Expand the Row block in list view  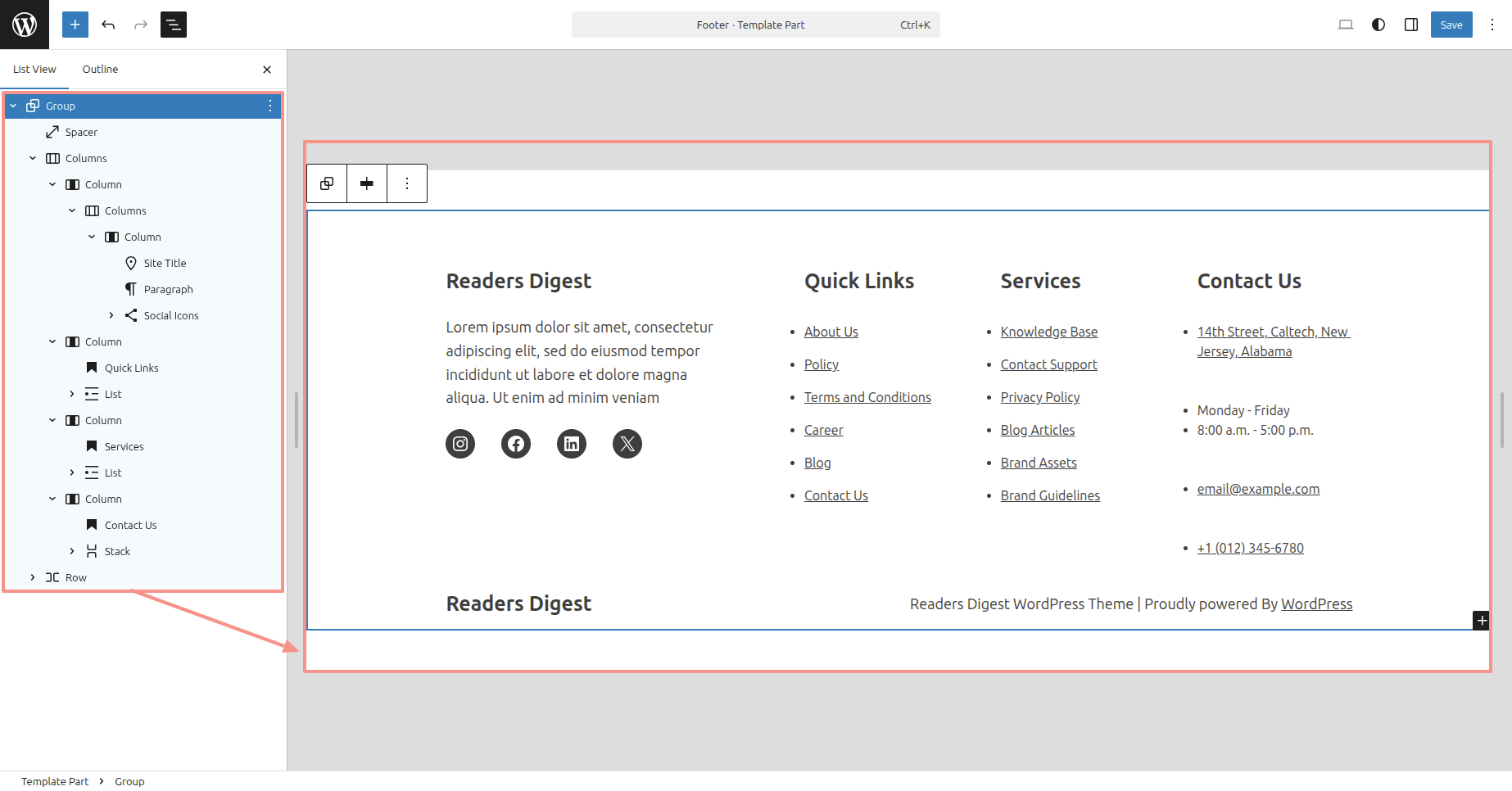(33, 577)
